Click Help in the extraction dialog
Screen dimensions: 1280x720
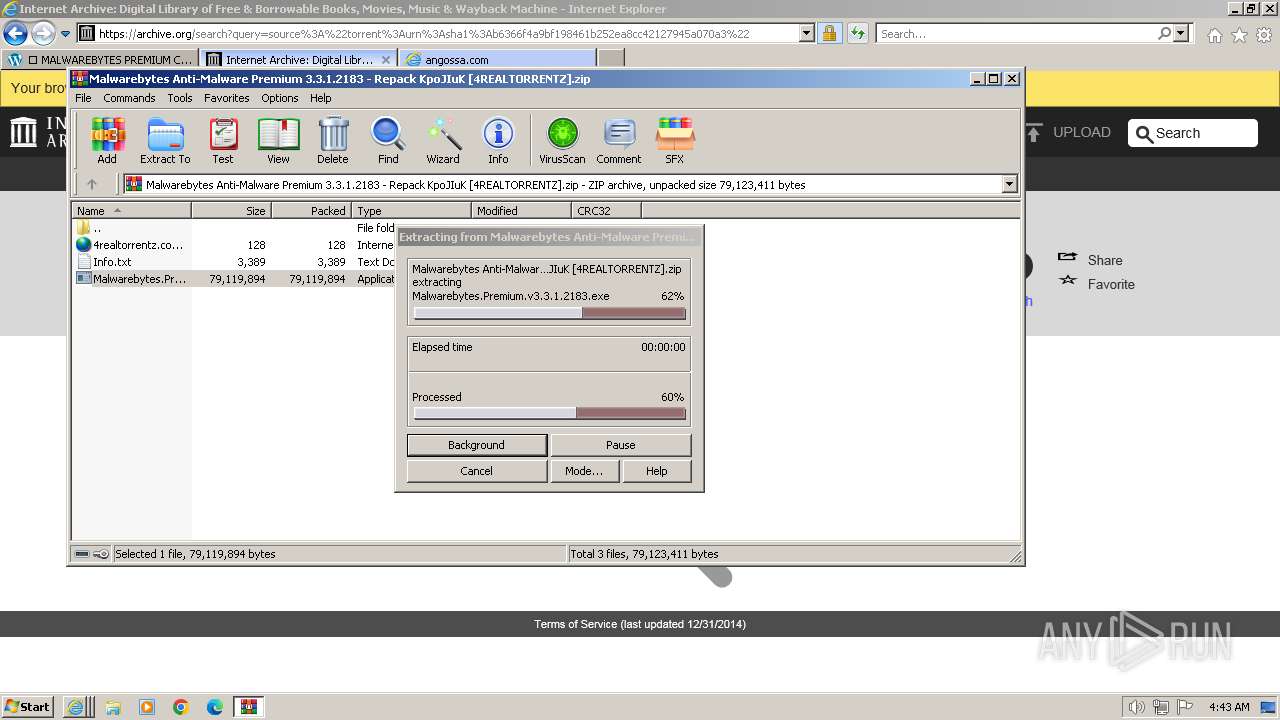(x=657, y=471)
